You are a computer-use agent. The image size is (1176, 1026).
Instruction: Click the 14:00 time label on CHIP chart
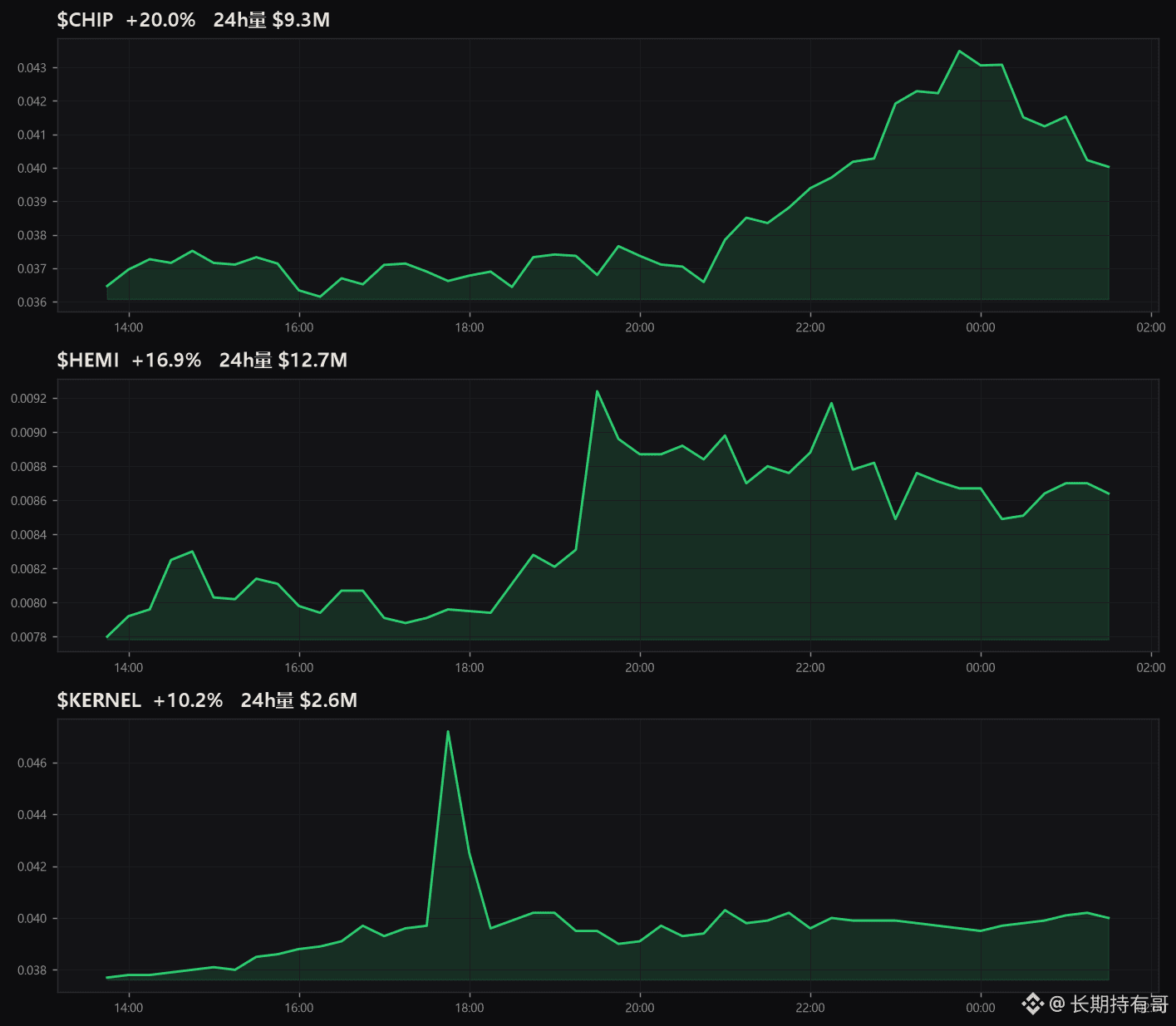pos(129,327)
